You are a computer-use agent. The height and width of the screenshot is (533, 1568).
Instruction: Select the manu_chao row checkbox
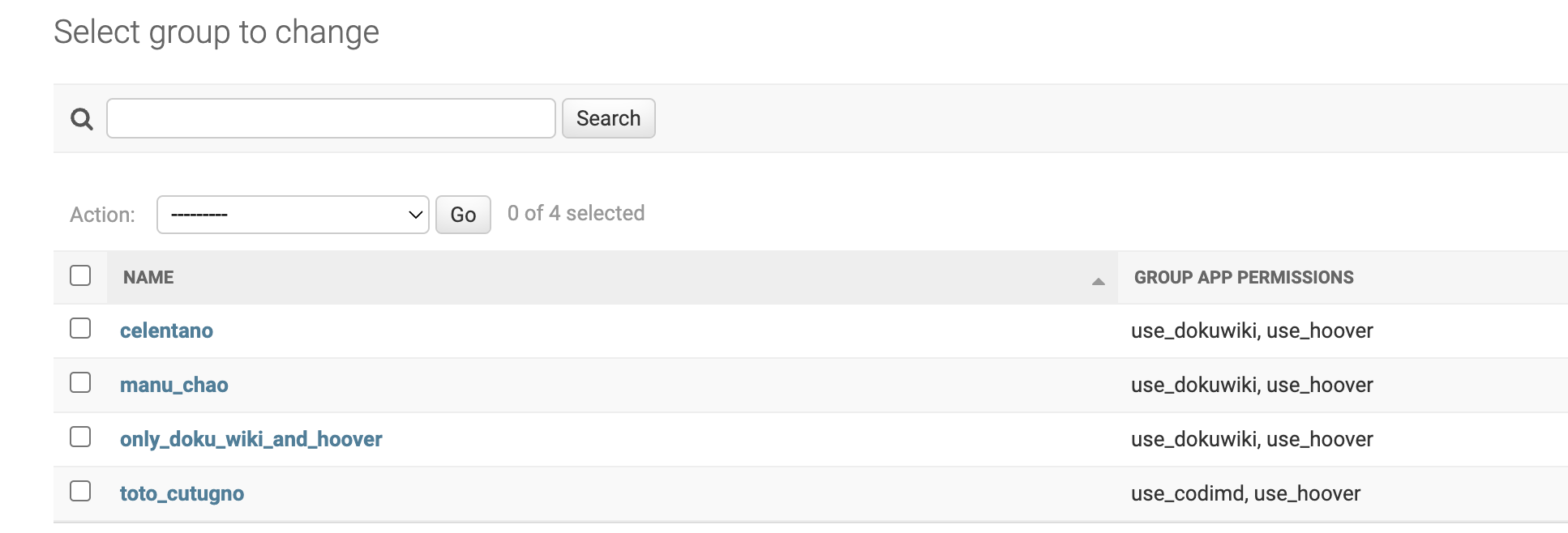pyautogui.click(x=80, y=382)
